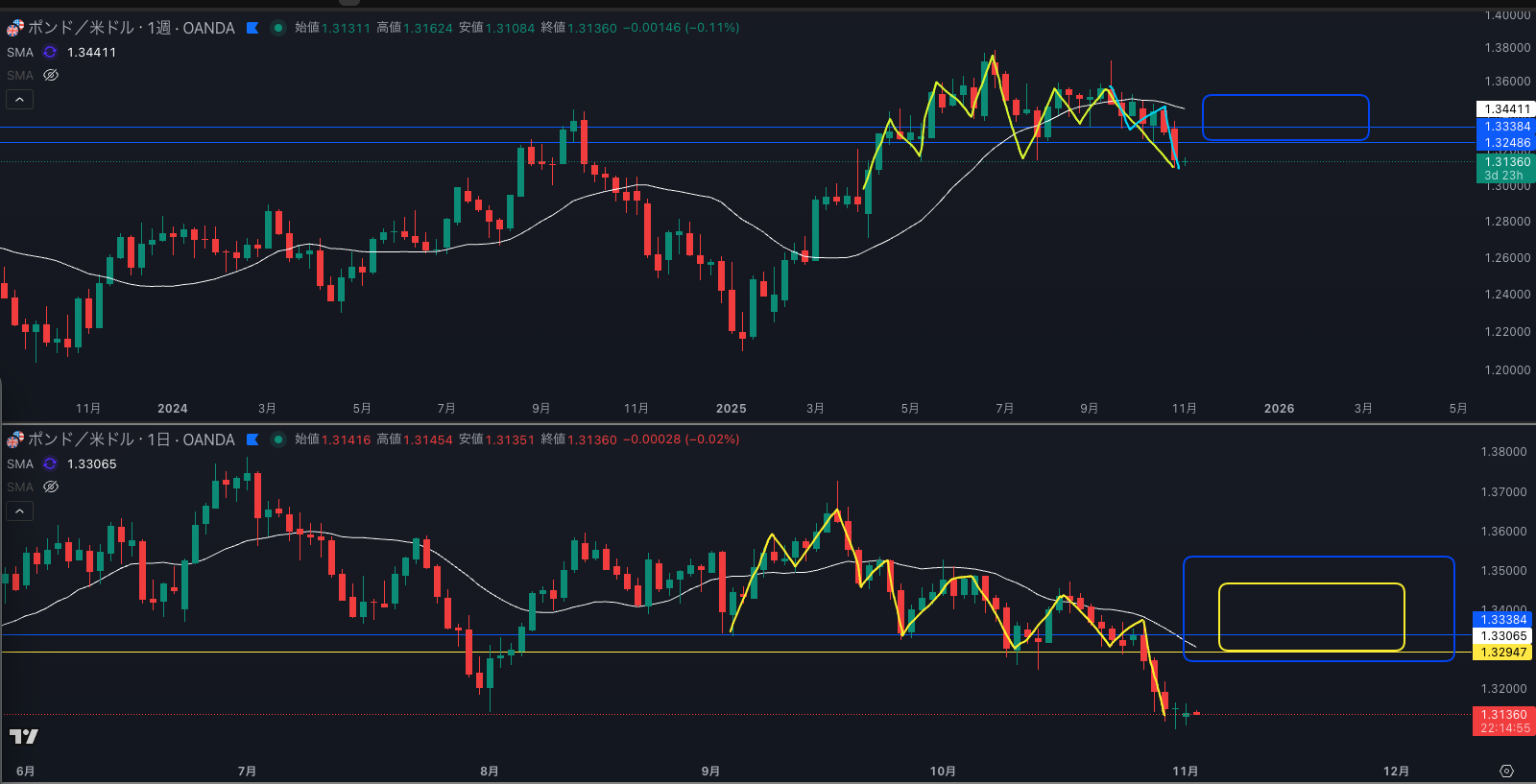Collapse the indicator legend on daily chart

(x=19, y=511)
